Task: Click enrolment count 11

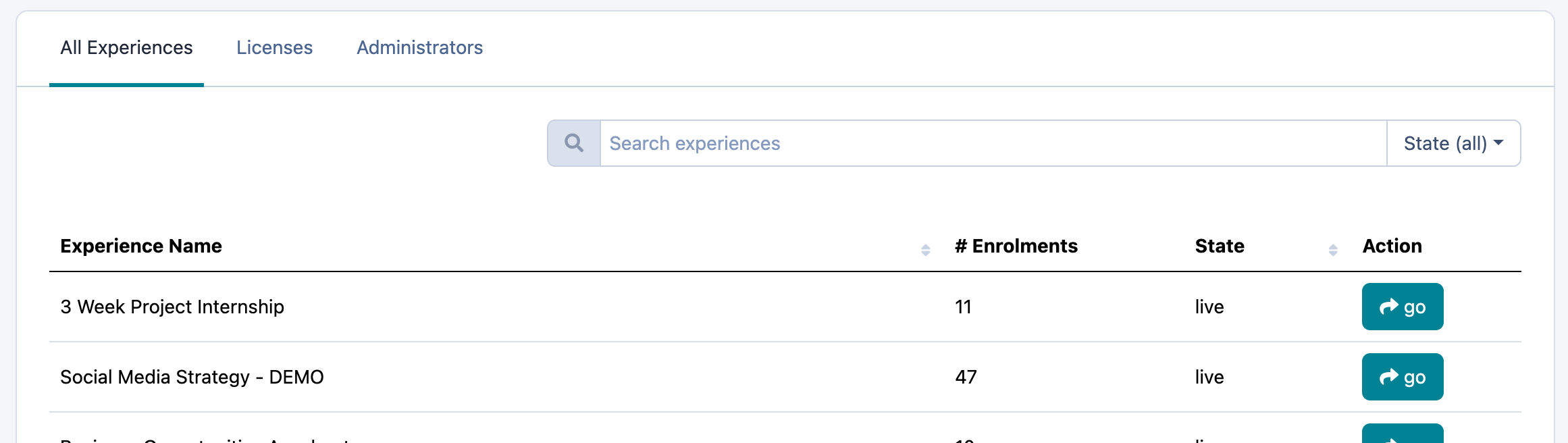Action: (x=963, y=307)
